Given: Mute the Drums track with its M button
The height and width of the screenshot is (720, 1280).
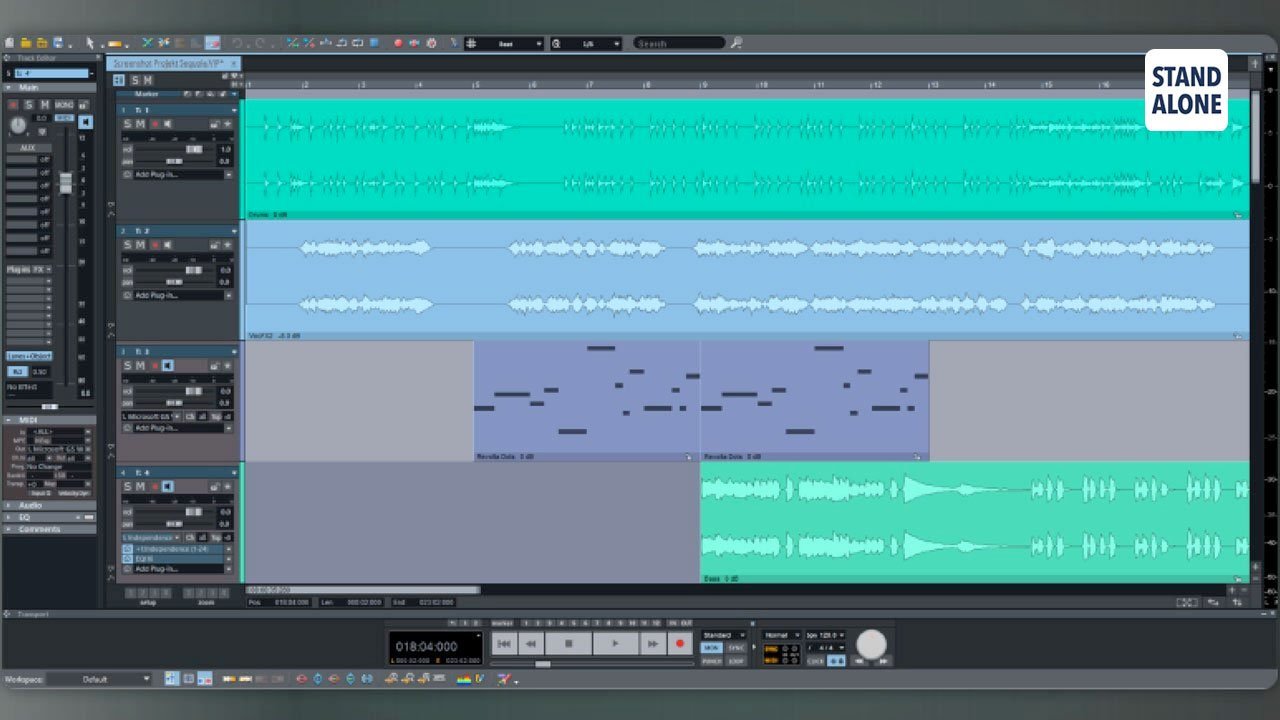Looking at the screenshot, I should coord(139,124).
